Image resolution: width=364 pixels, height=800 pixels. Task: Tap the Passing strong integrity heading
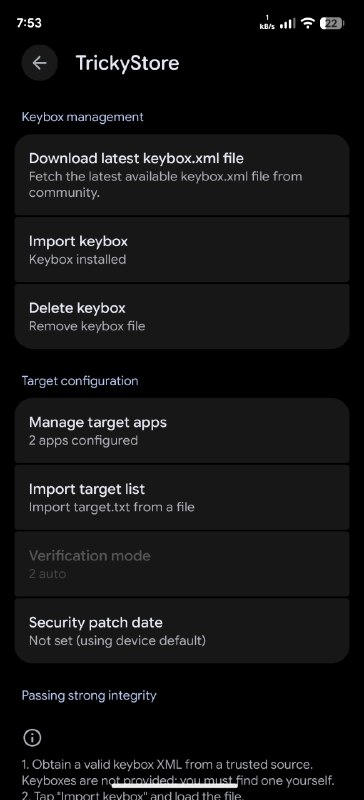point(89,695)
